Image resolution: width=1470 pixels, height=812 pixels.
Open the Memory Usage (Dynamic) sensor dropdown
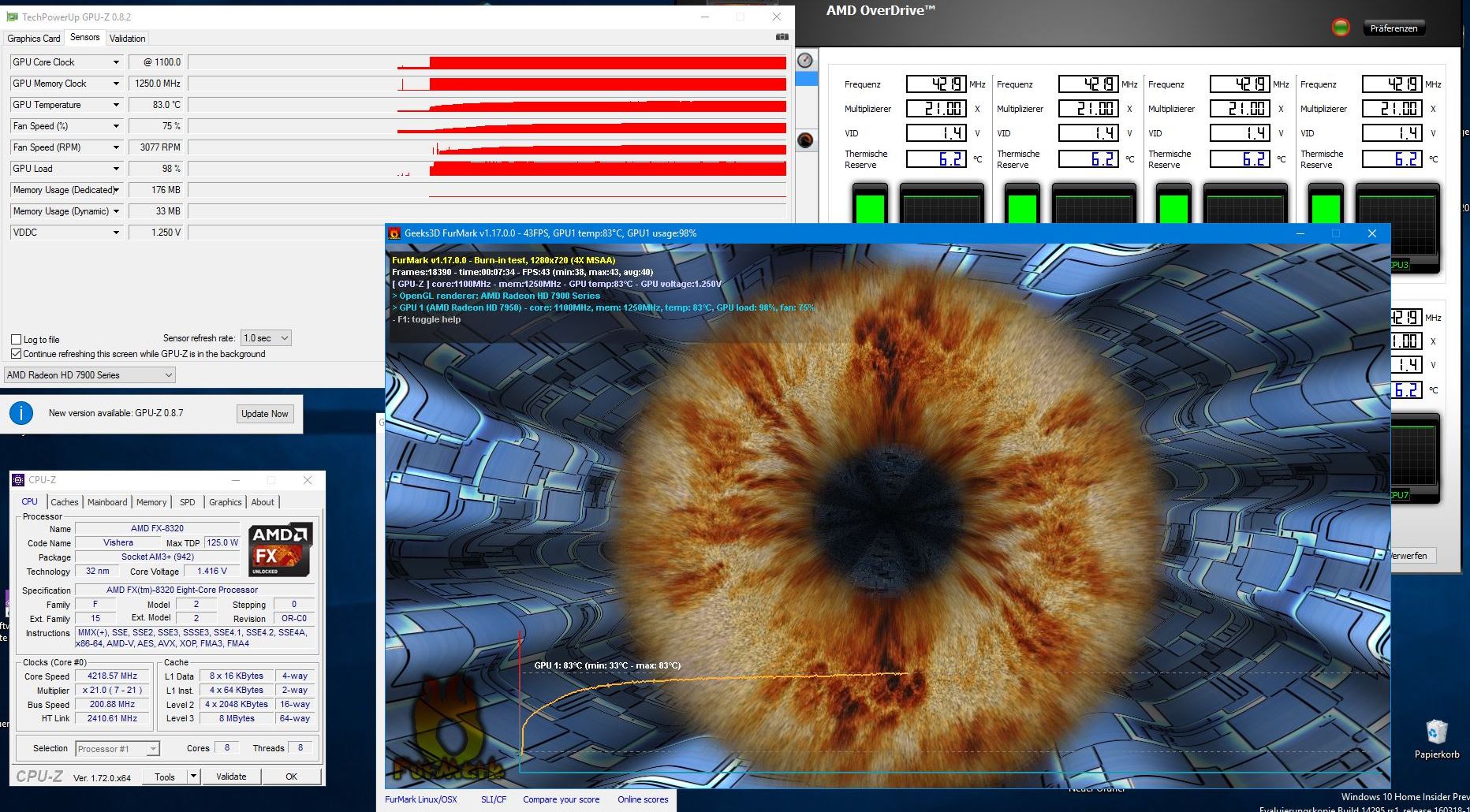[116, 211]
